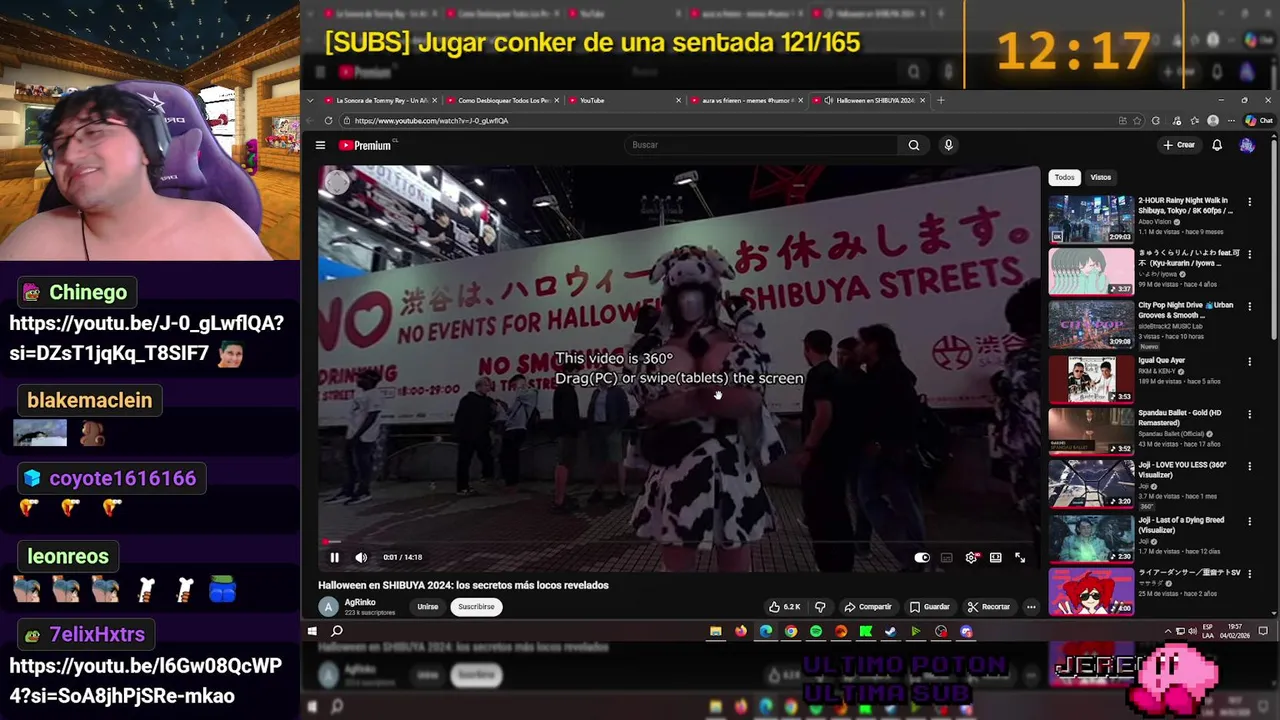Open a new browser tab with plus
Image resolution: width=1280 pixels, height=720 pixels.
[941, 100]
